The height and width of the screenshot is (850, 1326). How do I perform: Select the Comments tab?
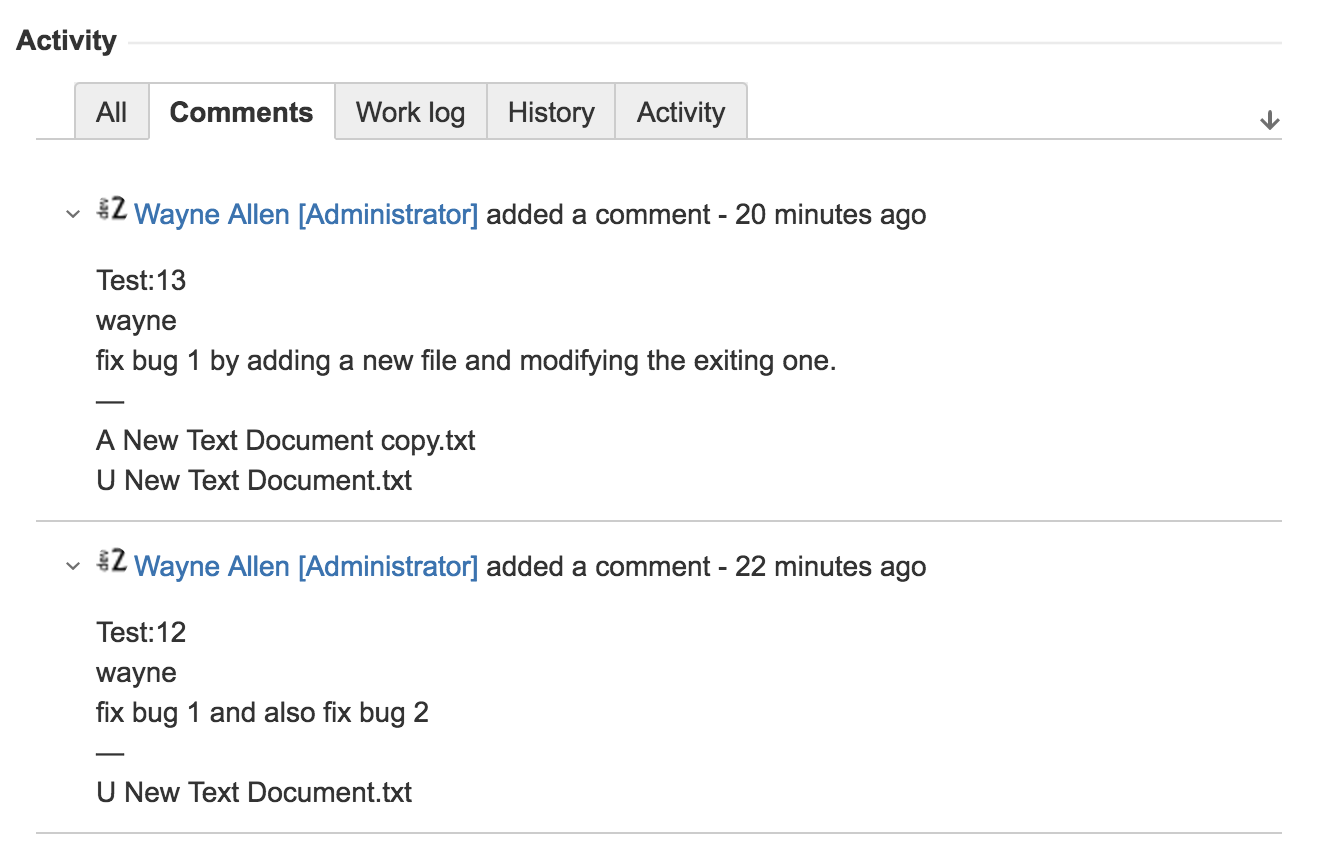[x=242, y=112]
